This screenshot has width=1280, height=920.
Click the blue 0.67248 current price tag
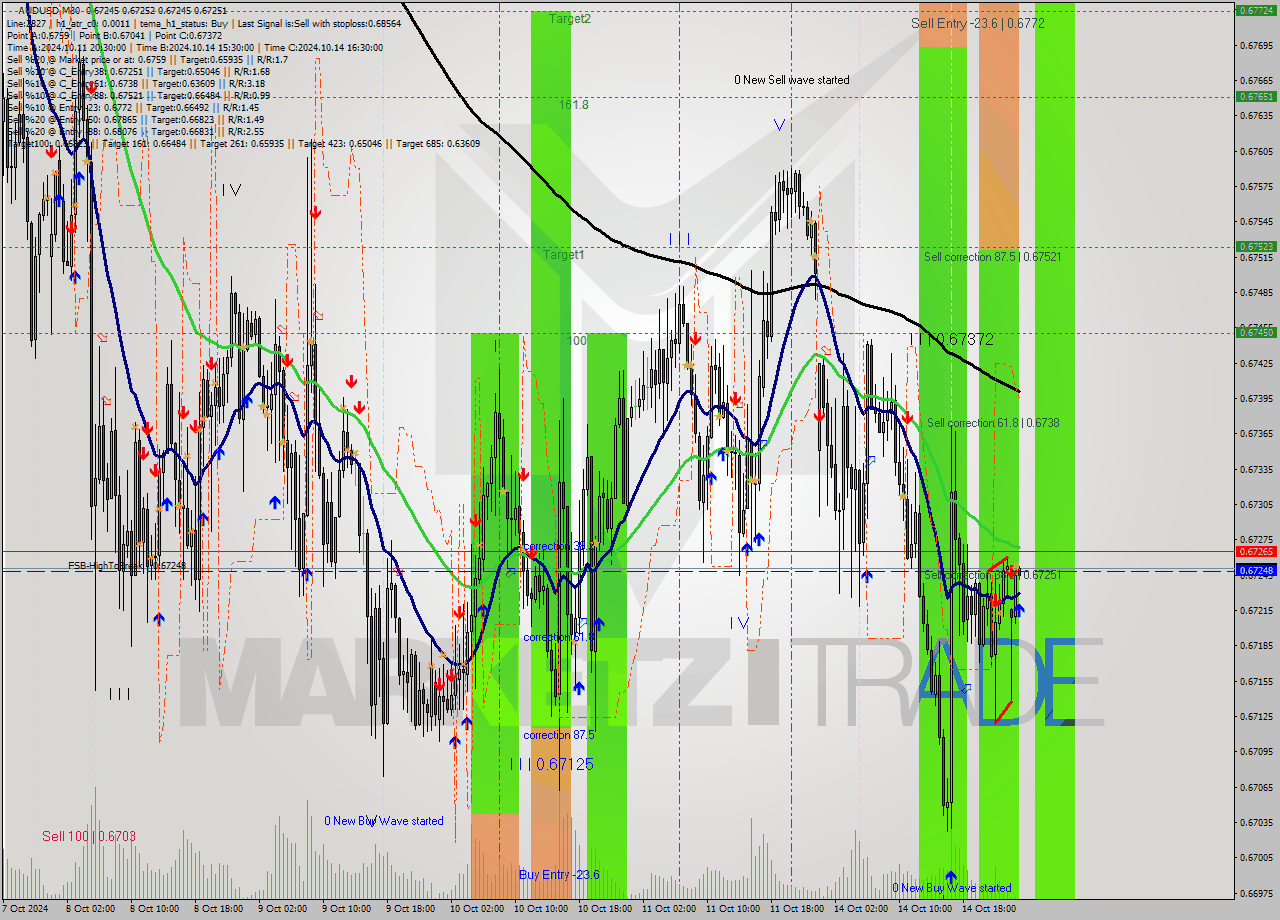[x=1255, y=571]
